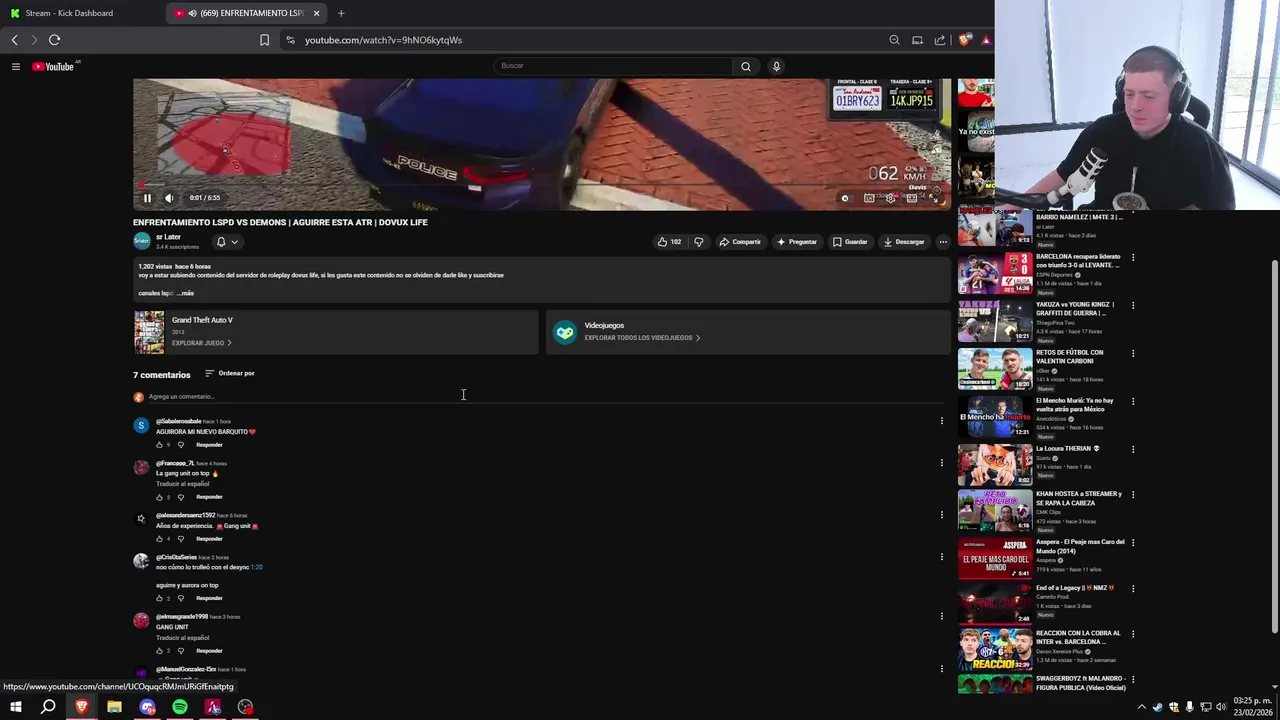
Task: Click the search magnifier button
Action: tap(745, 66)
